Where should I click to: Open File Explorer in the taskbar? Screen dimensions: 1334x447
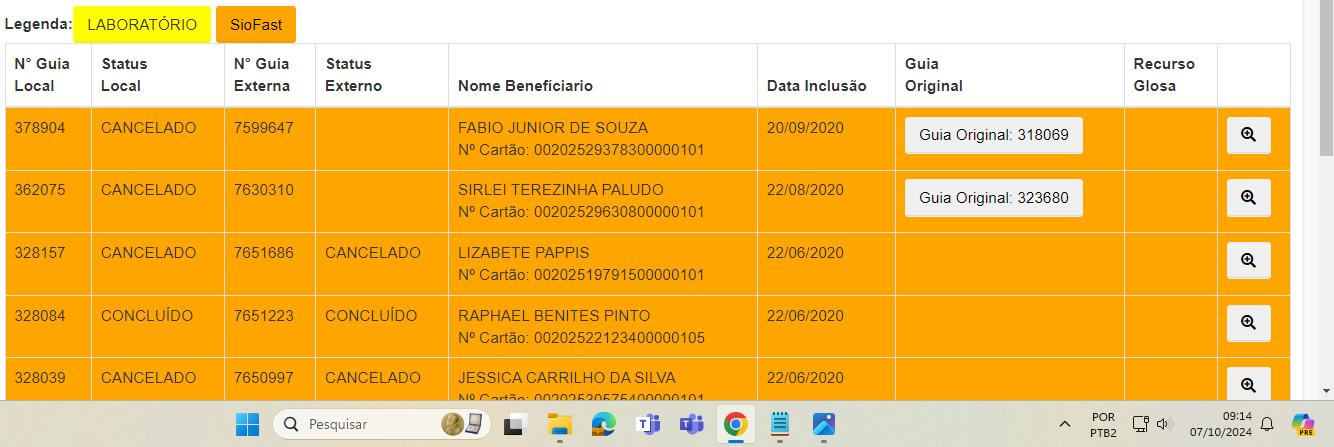(x=559, y=424)
